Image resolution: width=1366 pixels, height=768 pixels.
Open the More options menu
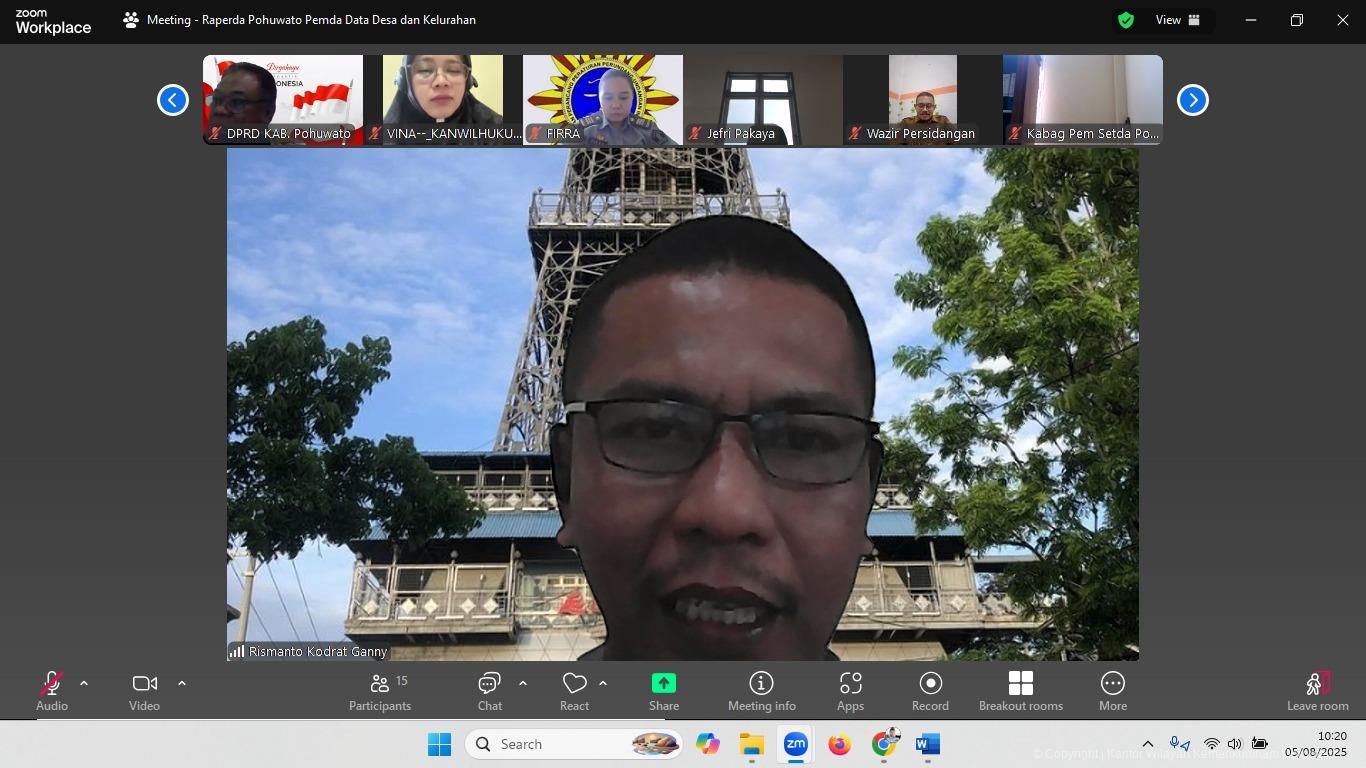tap(1112, 691)
